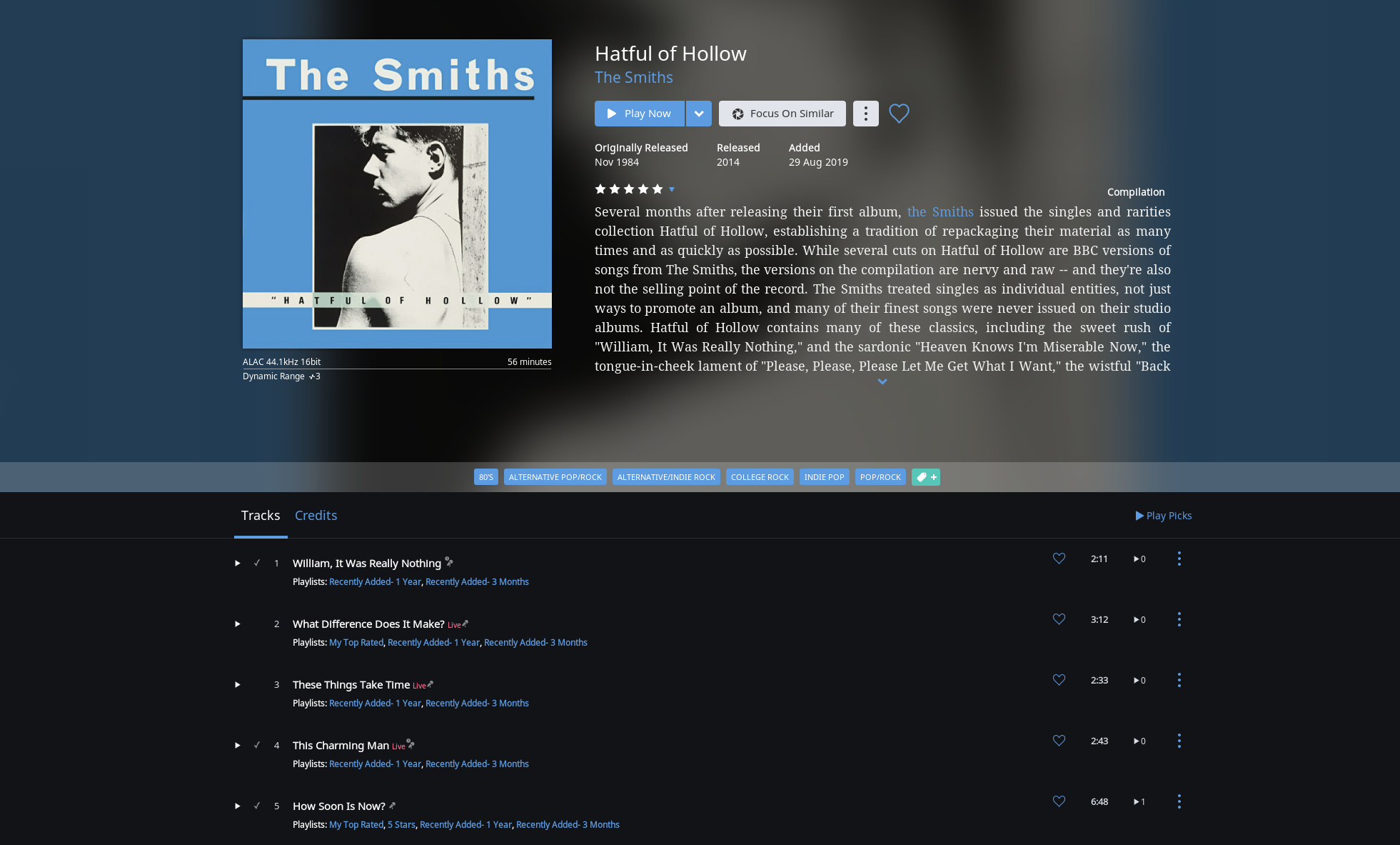Viewport: 1400px width, 845px height.
Task: Open The Smiths artist link under the title
Action: click(x=634, y=77)
